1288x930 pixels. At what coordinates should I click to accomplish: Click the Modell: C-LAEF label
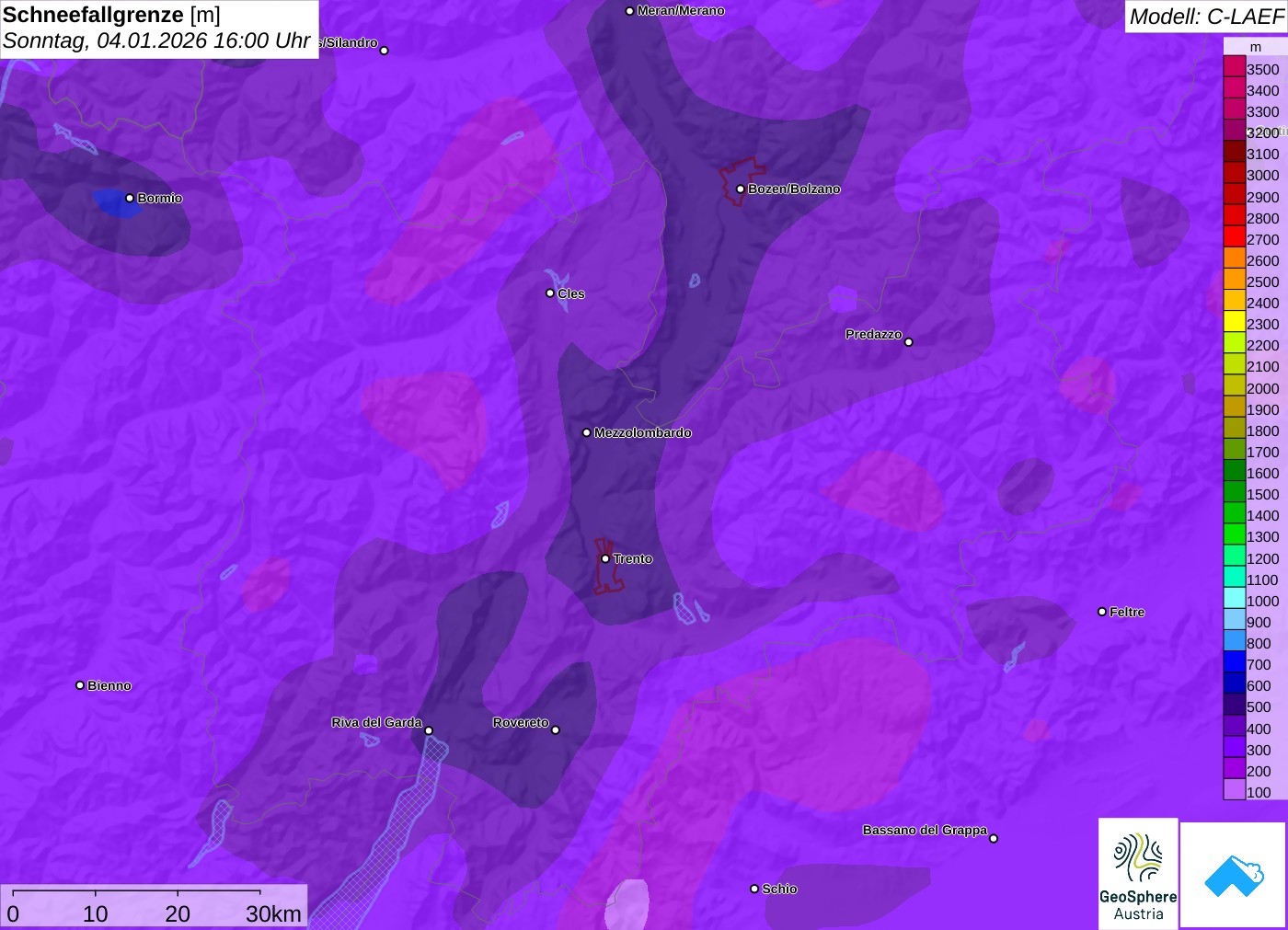1206,17
